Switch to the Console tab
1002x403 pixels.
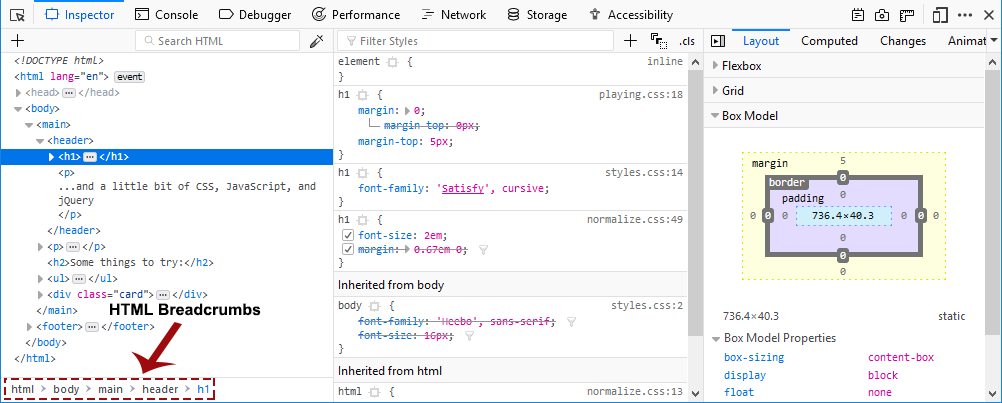pyautogui.click(x=166, y=15)
